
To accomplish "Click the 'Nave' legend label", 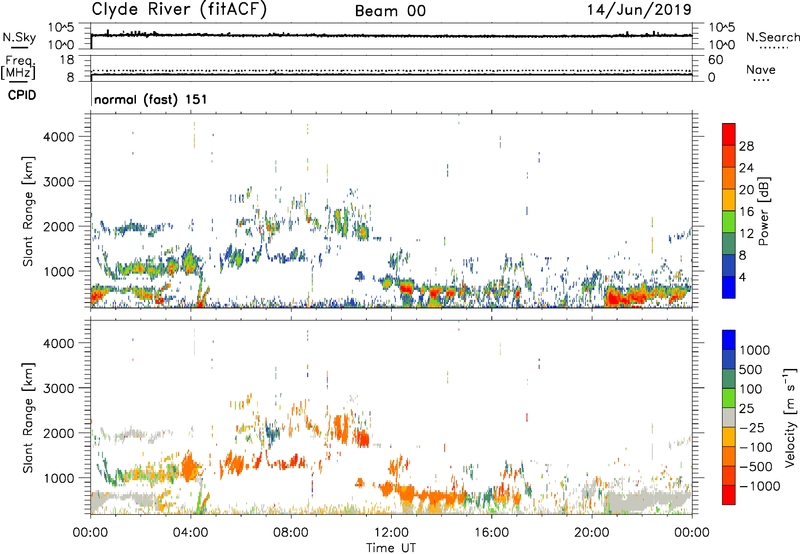I will click(x=761, y=69).
